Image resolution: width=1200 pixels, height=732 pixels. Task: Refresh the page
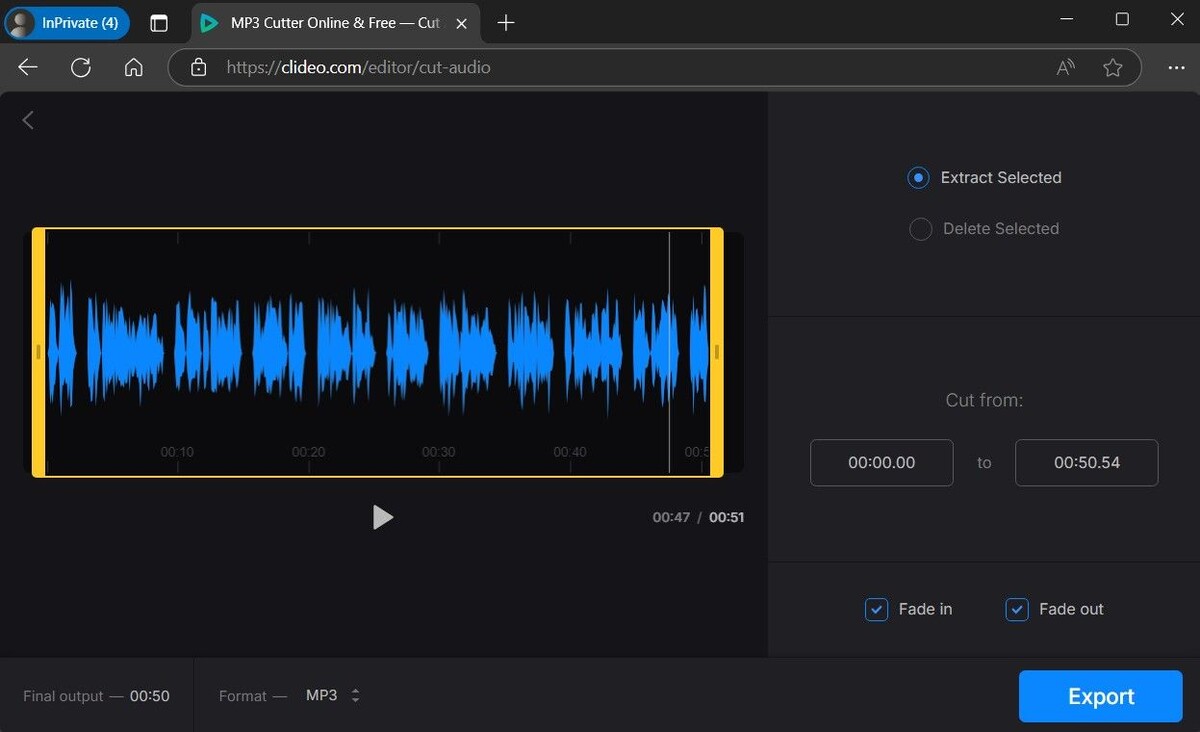click(x=81, y=67)
